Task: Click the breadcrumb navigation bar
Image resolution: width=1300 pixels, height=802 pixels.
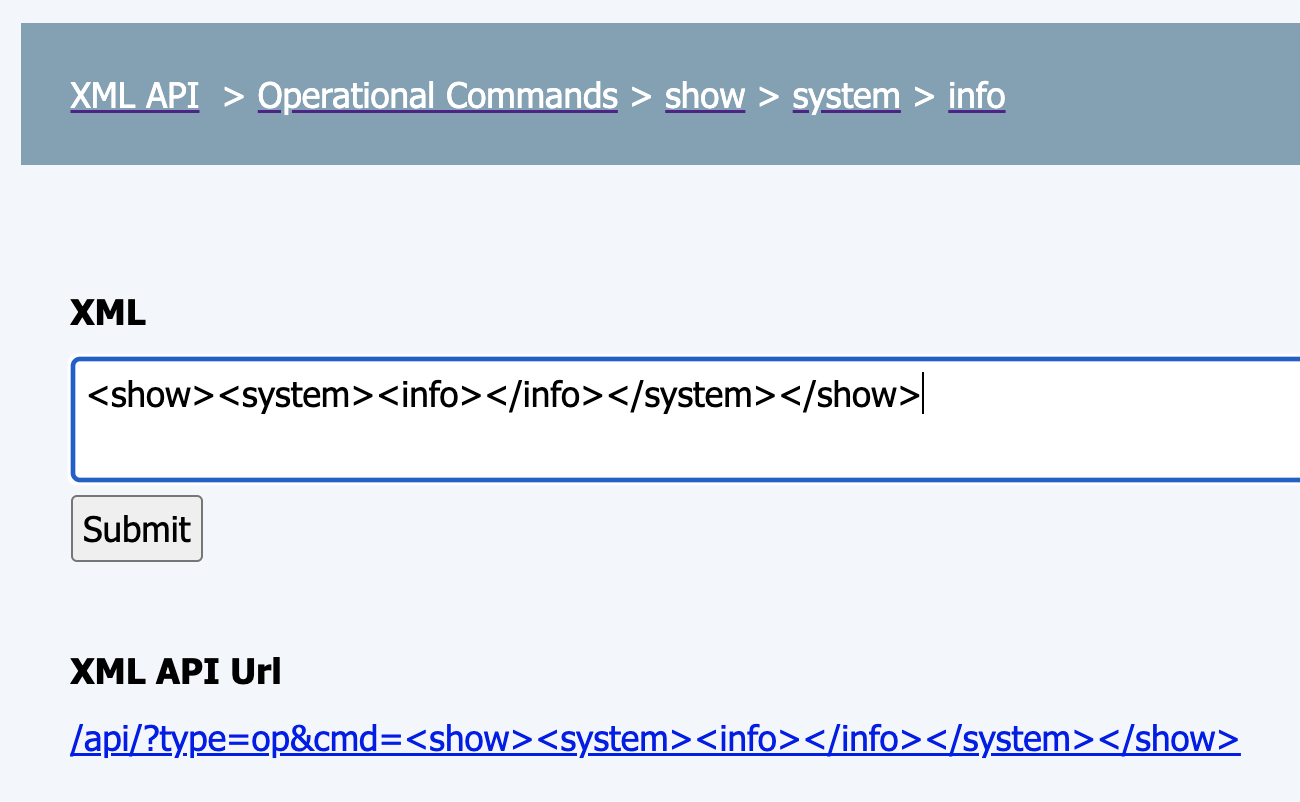Action: click(650, 94)
